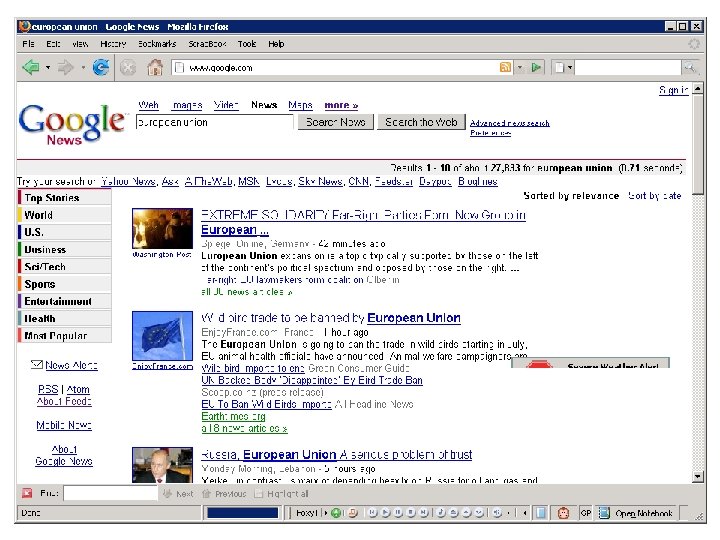720x540 pixels.
Task: Close the Find bar with the red X
Action: coord(27,493)
